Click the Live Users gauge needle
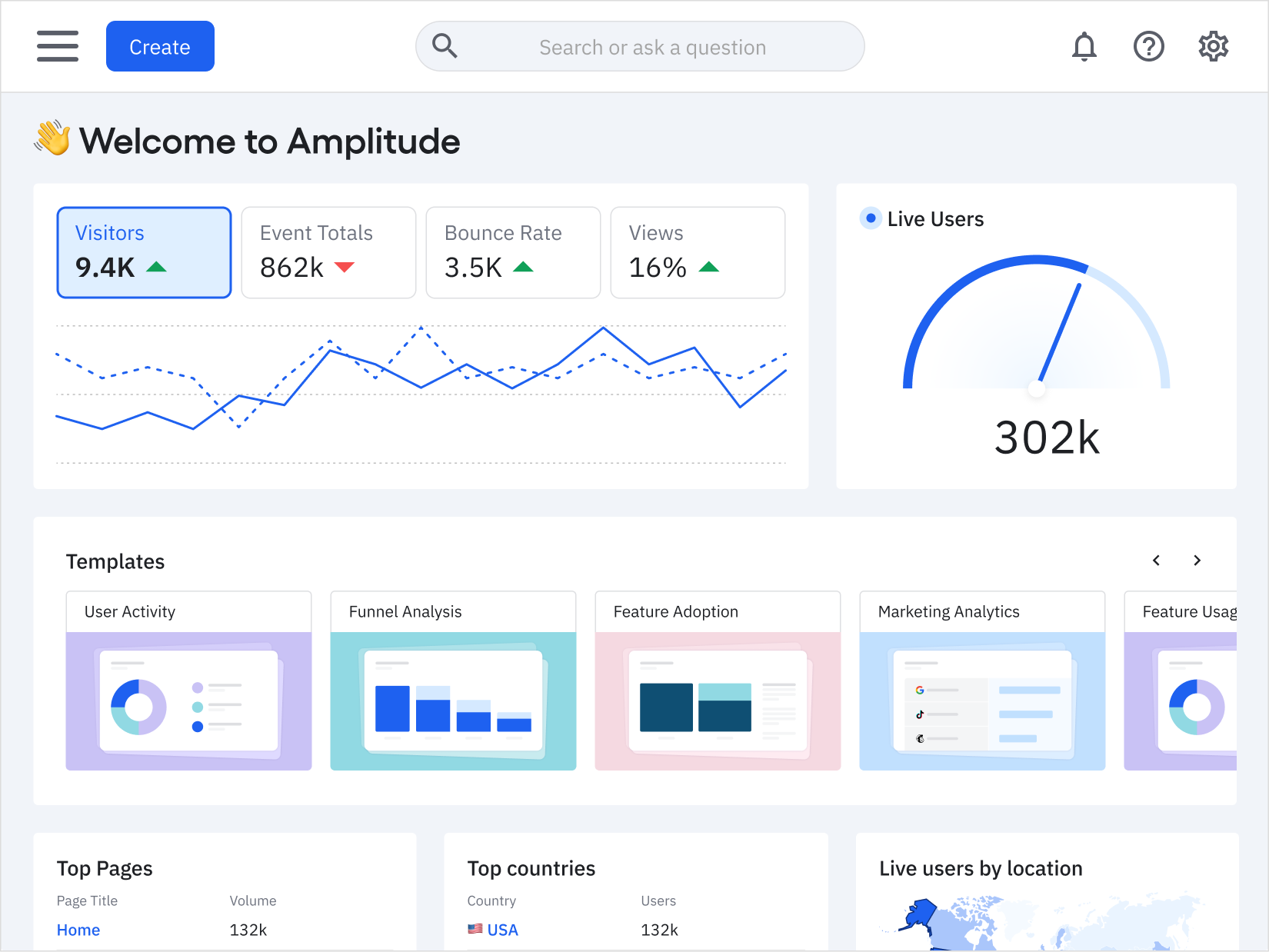 [1059, 335]
